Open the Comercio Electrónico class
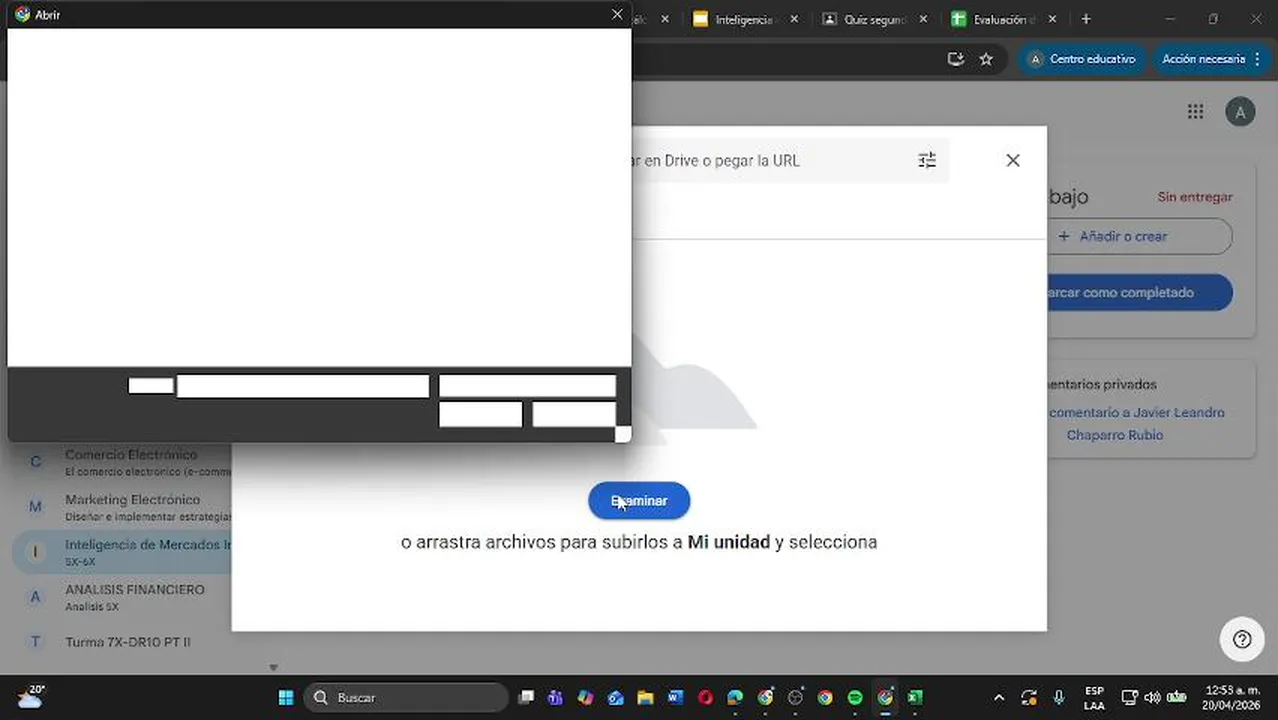The height and width of the screenshot is (720, 1278). coord(130,461)
